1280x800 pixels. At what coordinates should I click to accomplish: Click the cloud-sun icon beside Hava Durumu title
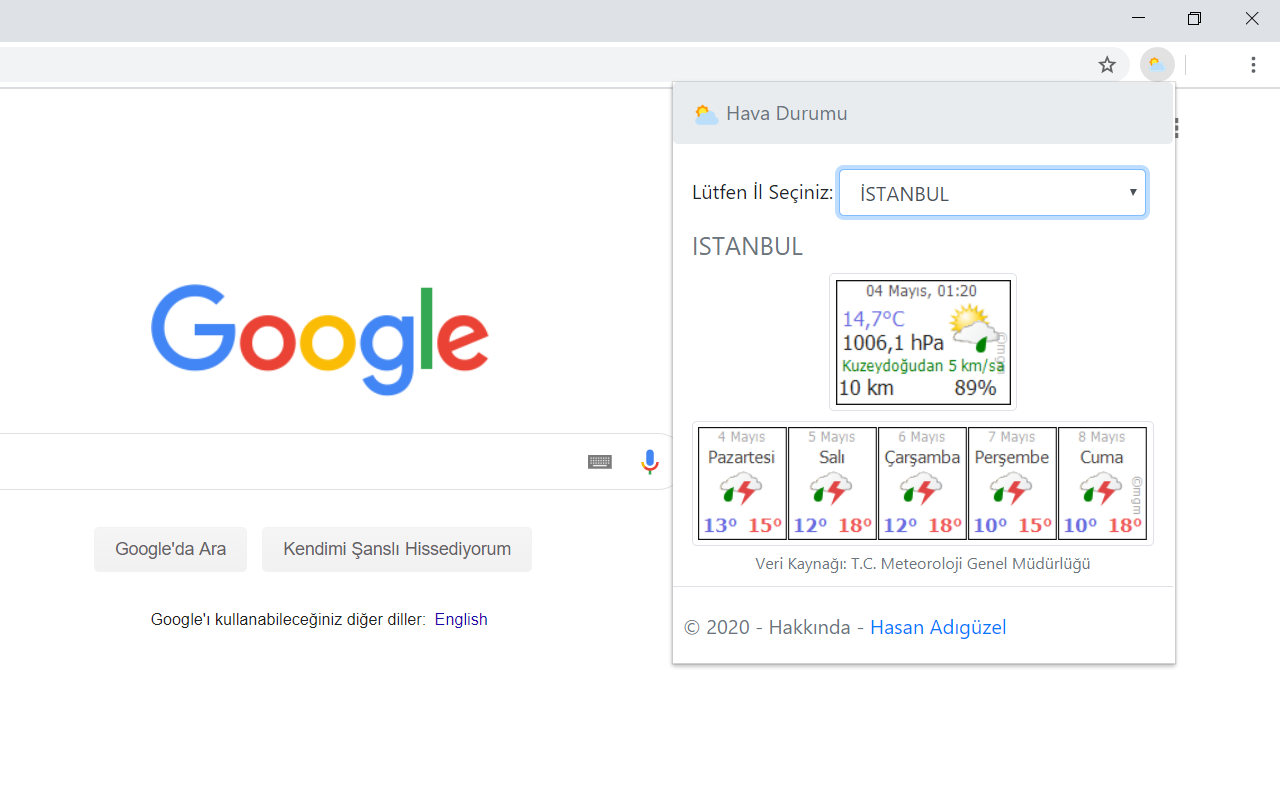[706, 114]
